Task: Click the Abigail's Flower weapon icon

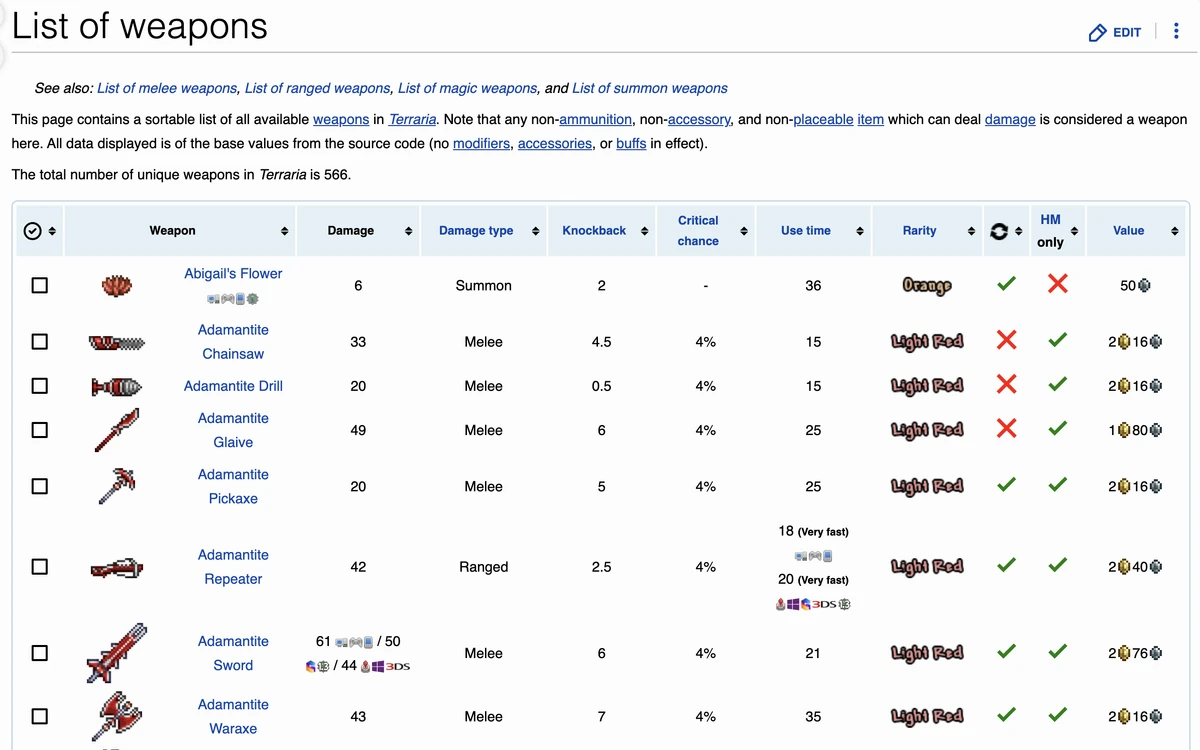Action: tap(116, 285)
